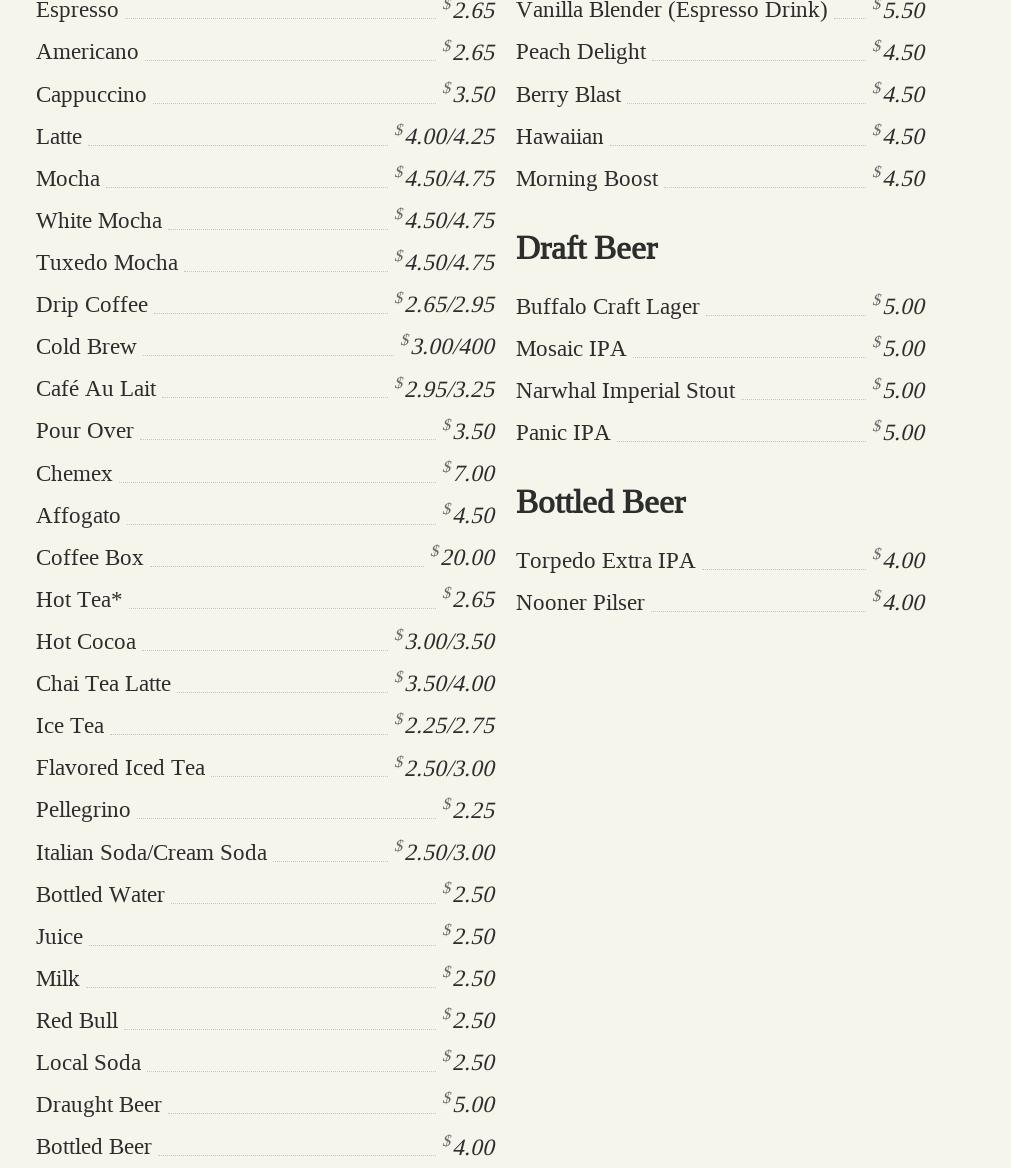The width and height of the screenshot is (1011, 1168).
Task: Click Italian Soda/Cream Soda item
Action: coord(151,852)
